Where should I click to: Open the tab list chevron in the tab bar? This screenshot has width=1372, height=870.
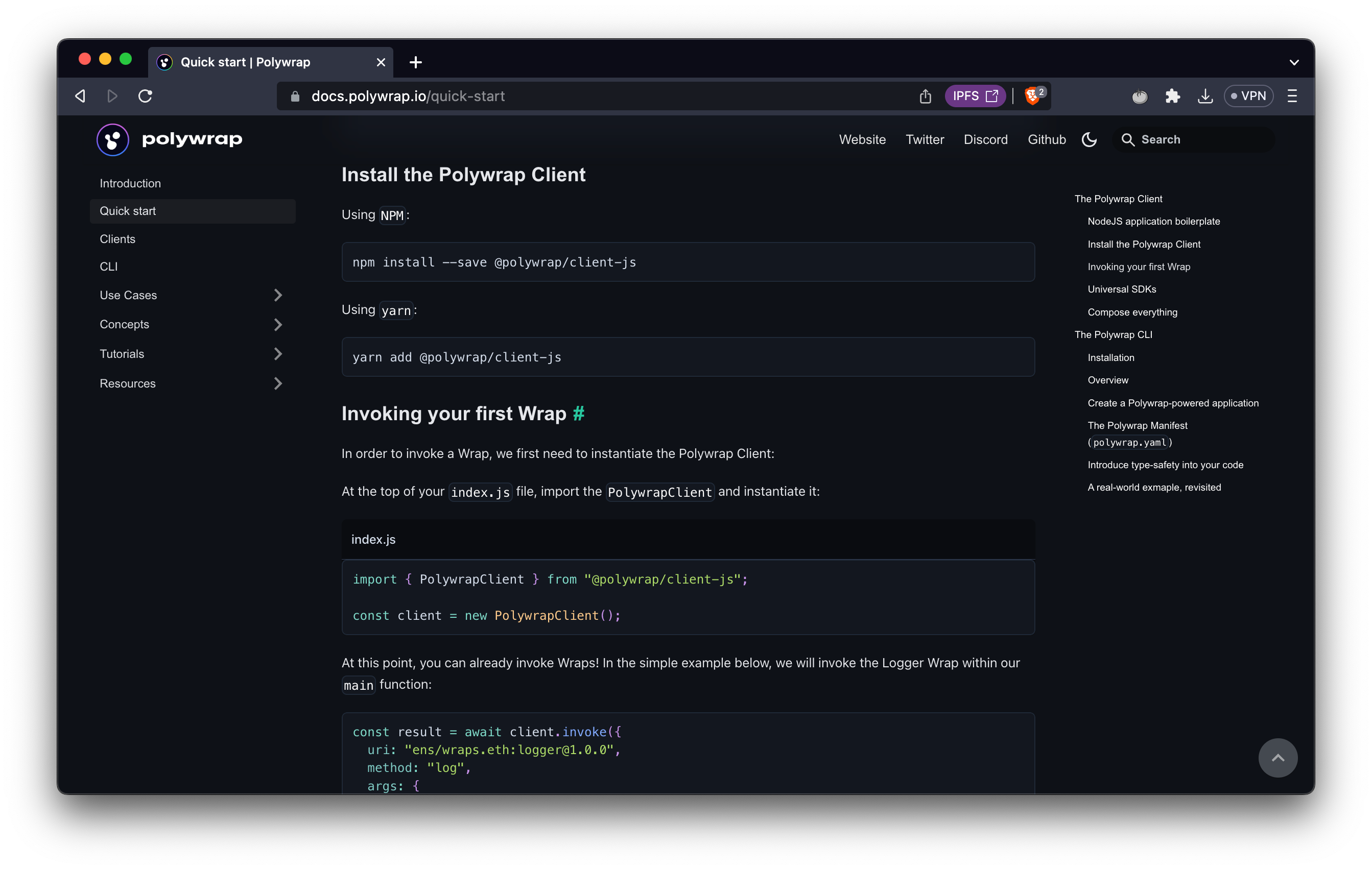1294,62
